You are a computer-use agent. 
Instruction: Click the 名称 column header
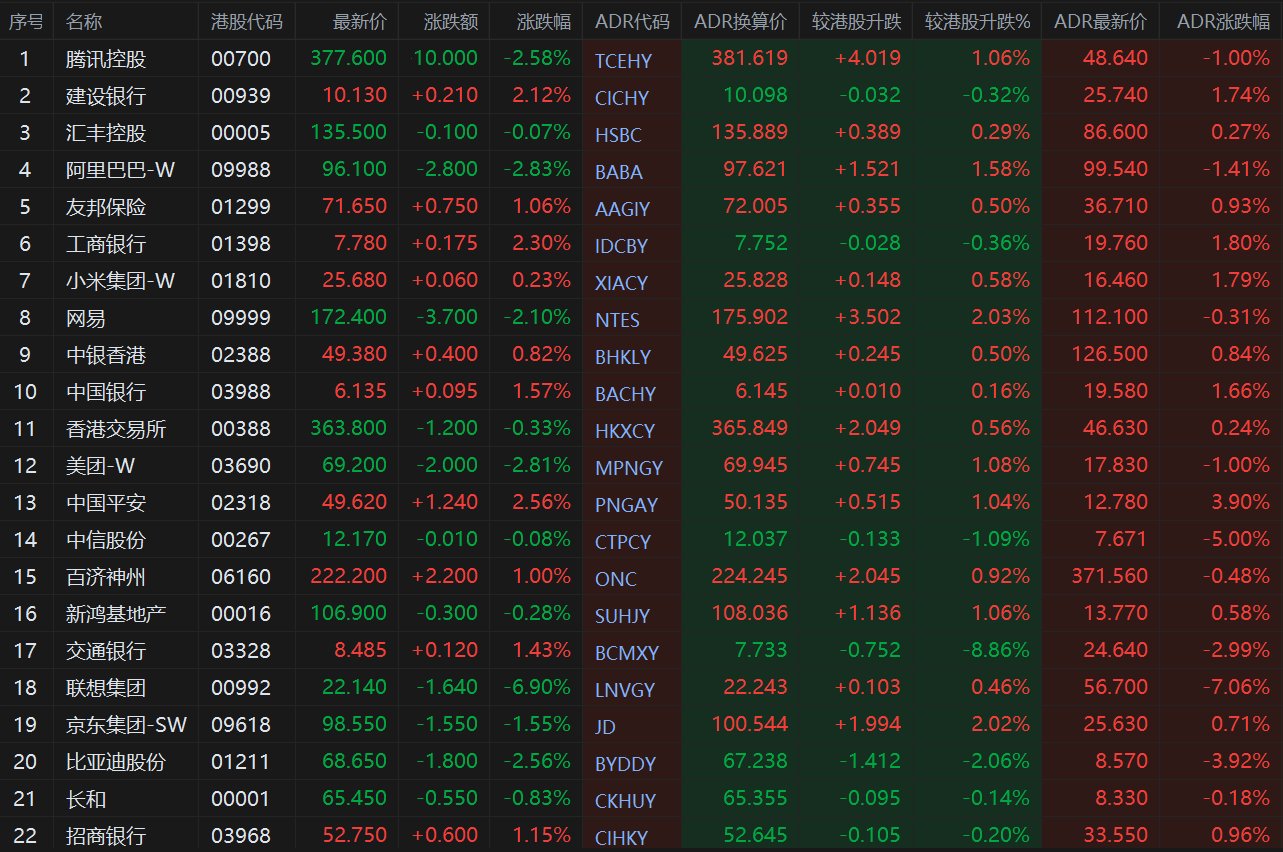[84, 21]
